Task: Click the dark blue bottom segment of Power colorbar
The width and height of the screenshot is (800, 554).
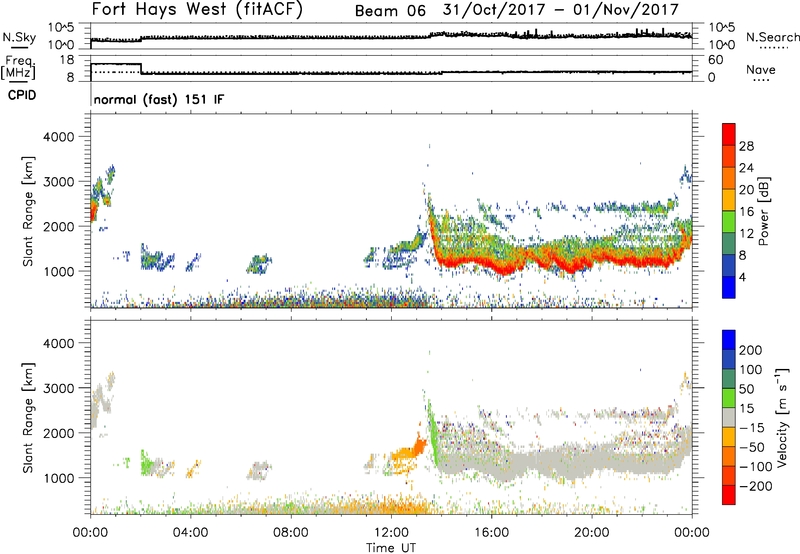Action: [729, 287]
